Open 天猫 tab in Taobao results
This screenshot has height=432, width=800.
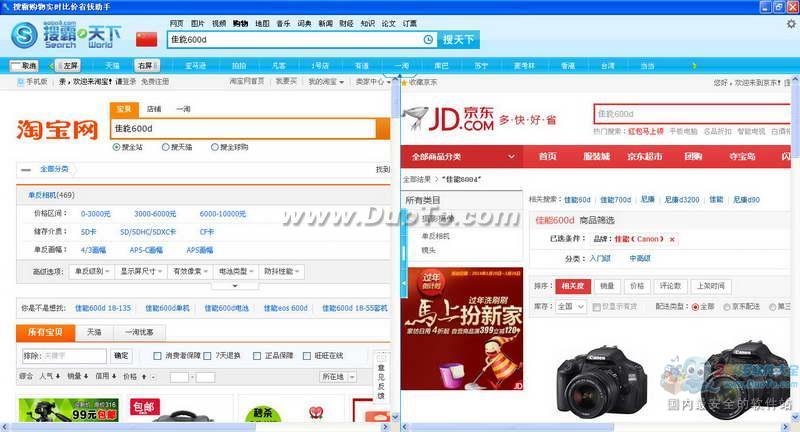coord(94,332)
